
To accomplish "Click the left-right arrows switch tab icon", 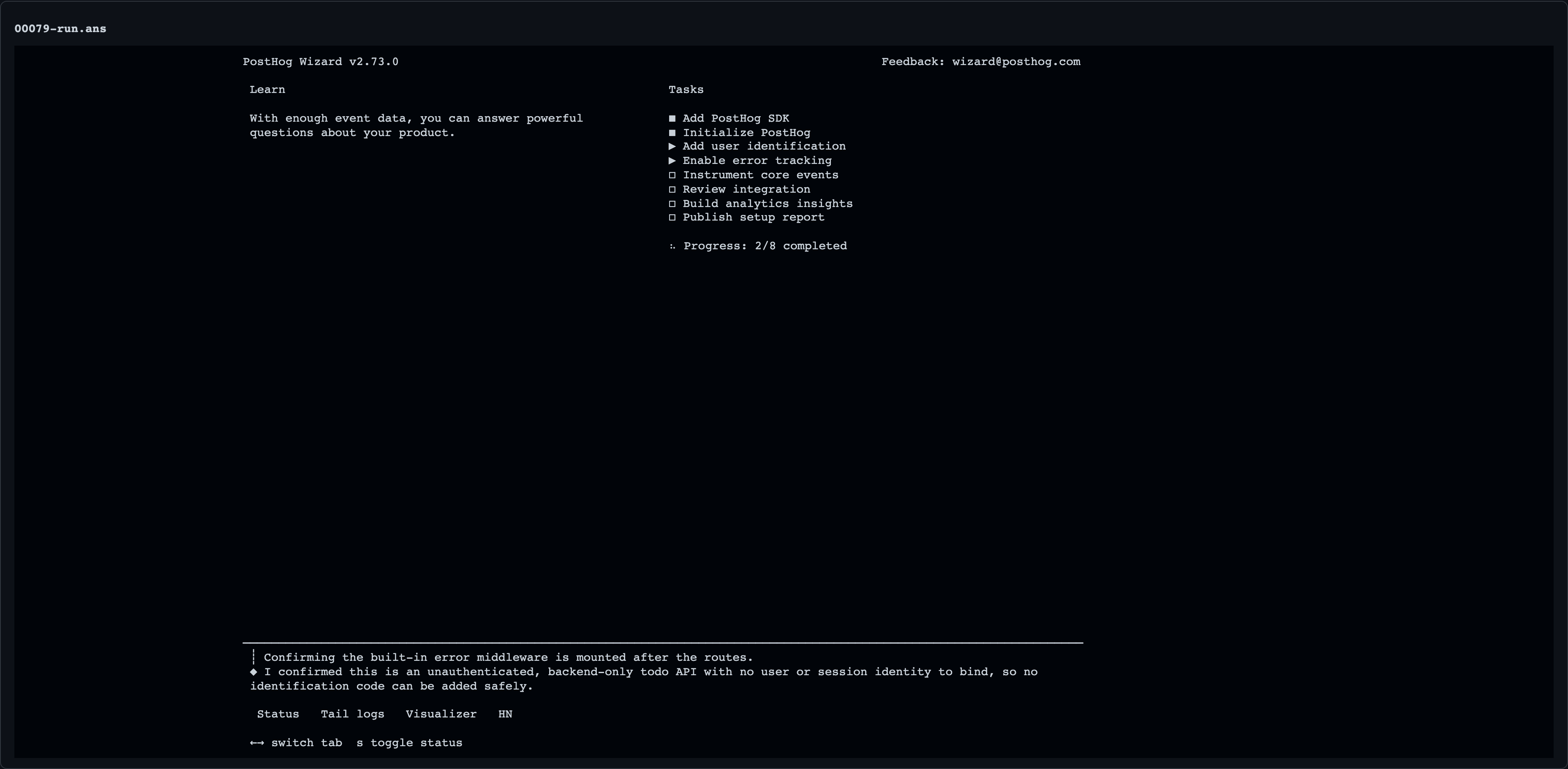I will pos(257,743).
